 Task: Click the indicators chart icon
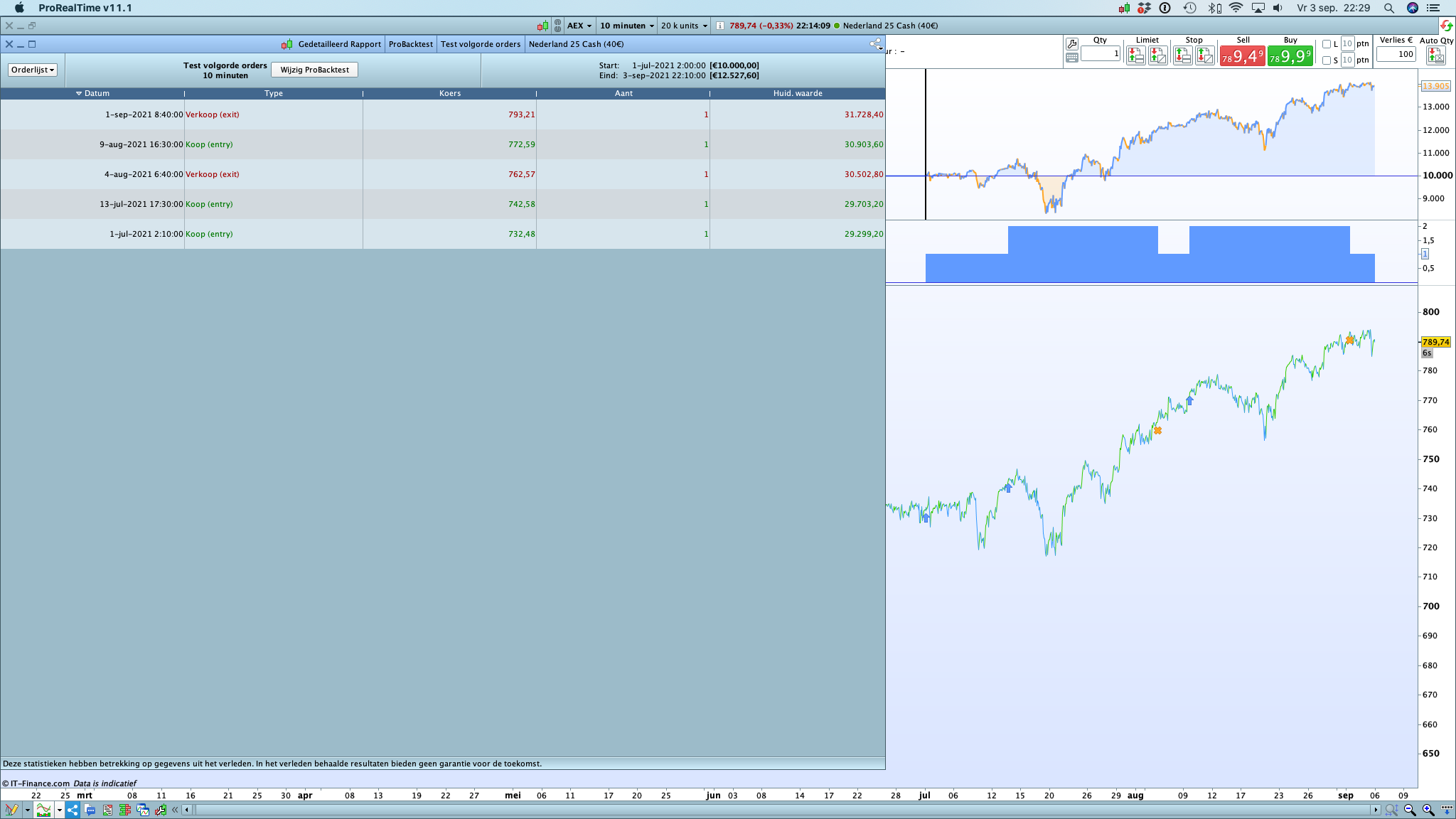pos(44,810)
